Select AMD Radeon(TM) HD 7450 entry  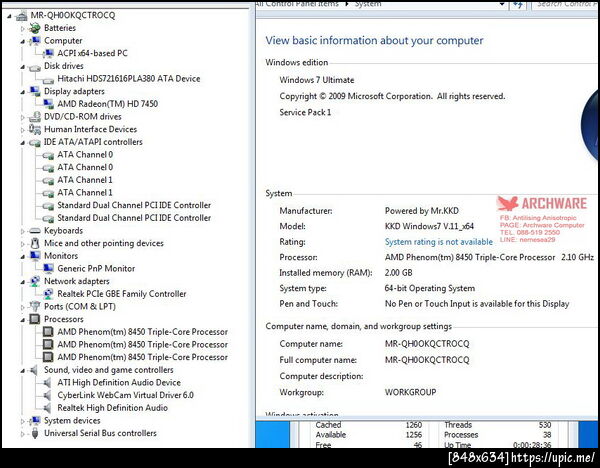point(108,104)
